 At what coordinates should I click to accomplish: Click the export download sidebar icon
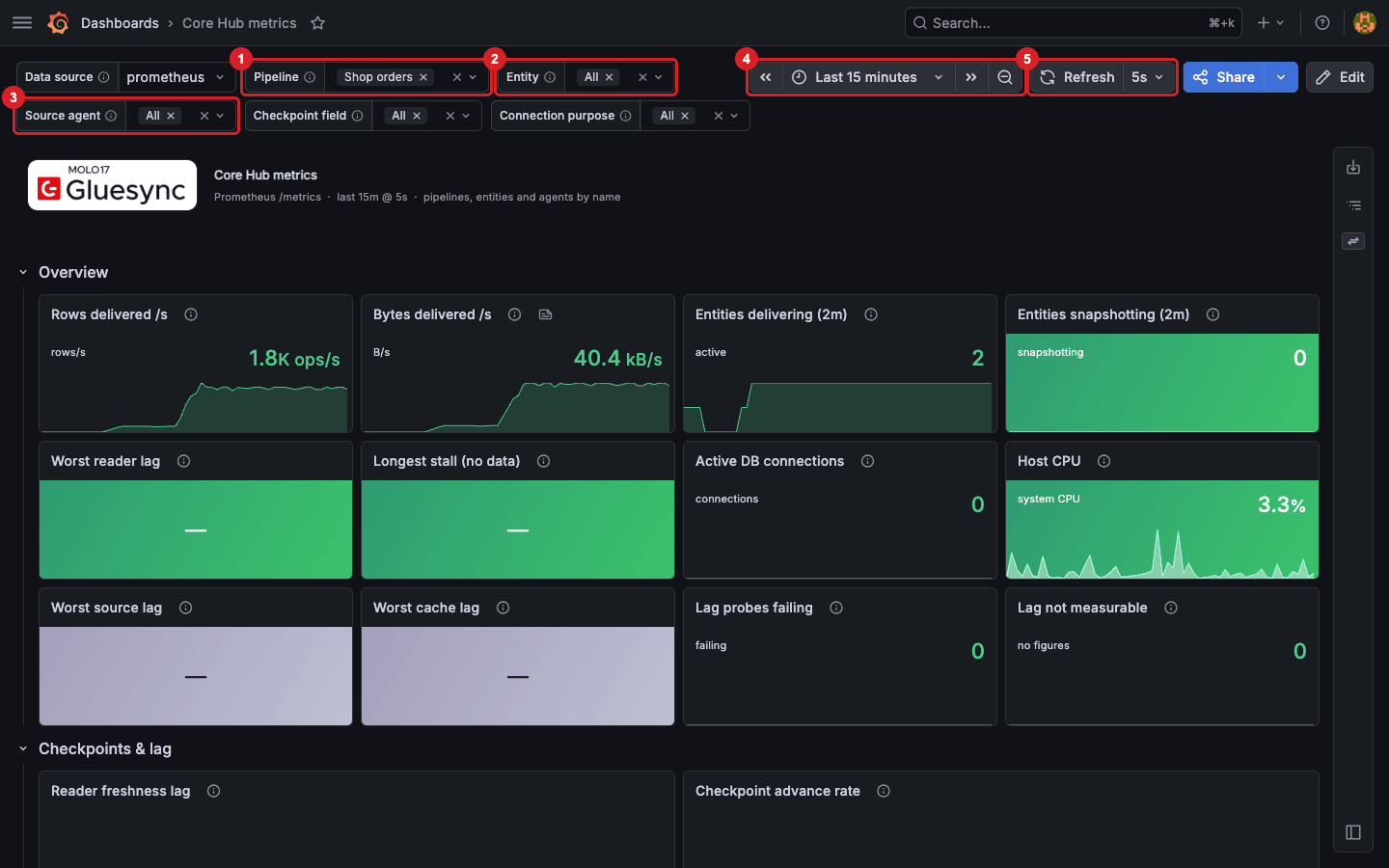pyautogui.click(x=1353, y=168)
